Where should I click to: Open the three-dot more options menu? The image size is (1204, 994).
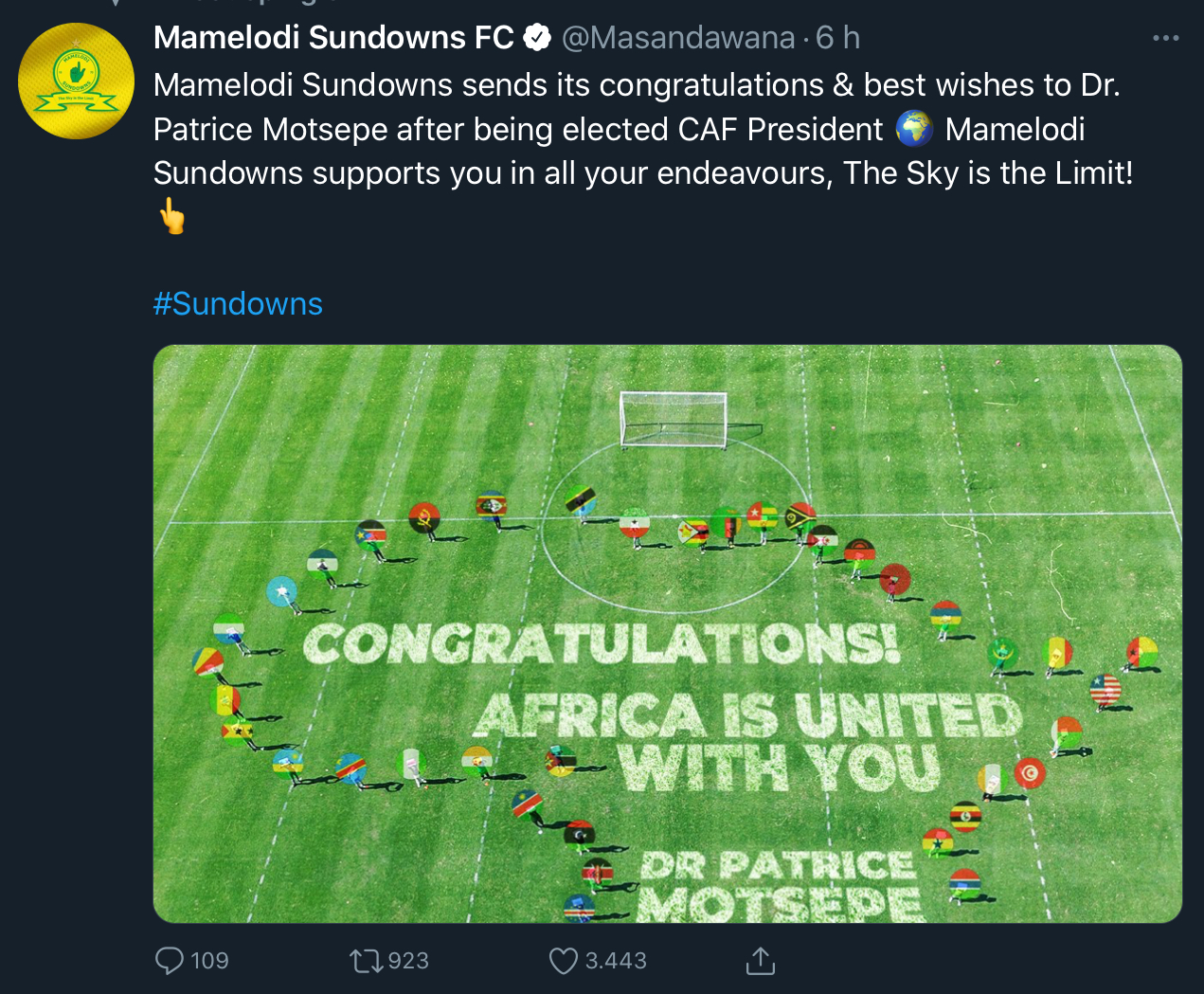pyautogui.click(x=1165, y=39)
